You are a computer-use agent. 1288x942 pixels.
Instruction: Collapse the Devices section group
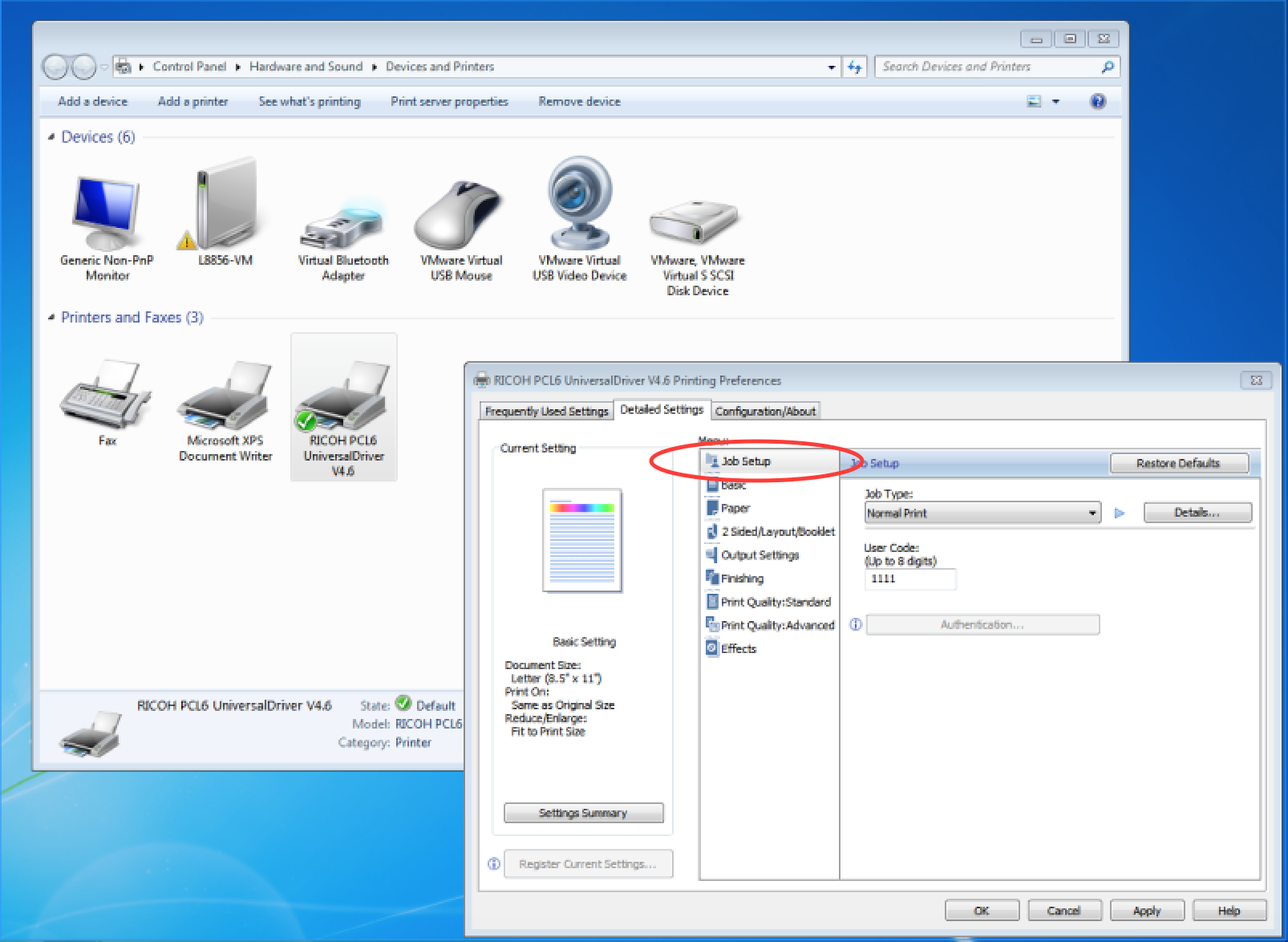click(x=51, y=137)
